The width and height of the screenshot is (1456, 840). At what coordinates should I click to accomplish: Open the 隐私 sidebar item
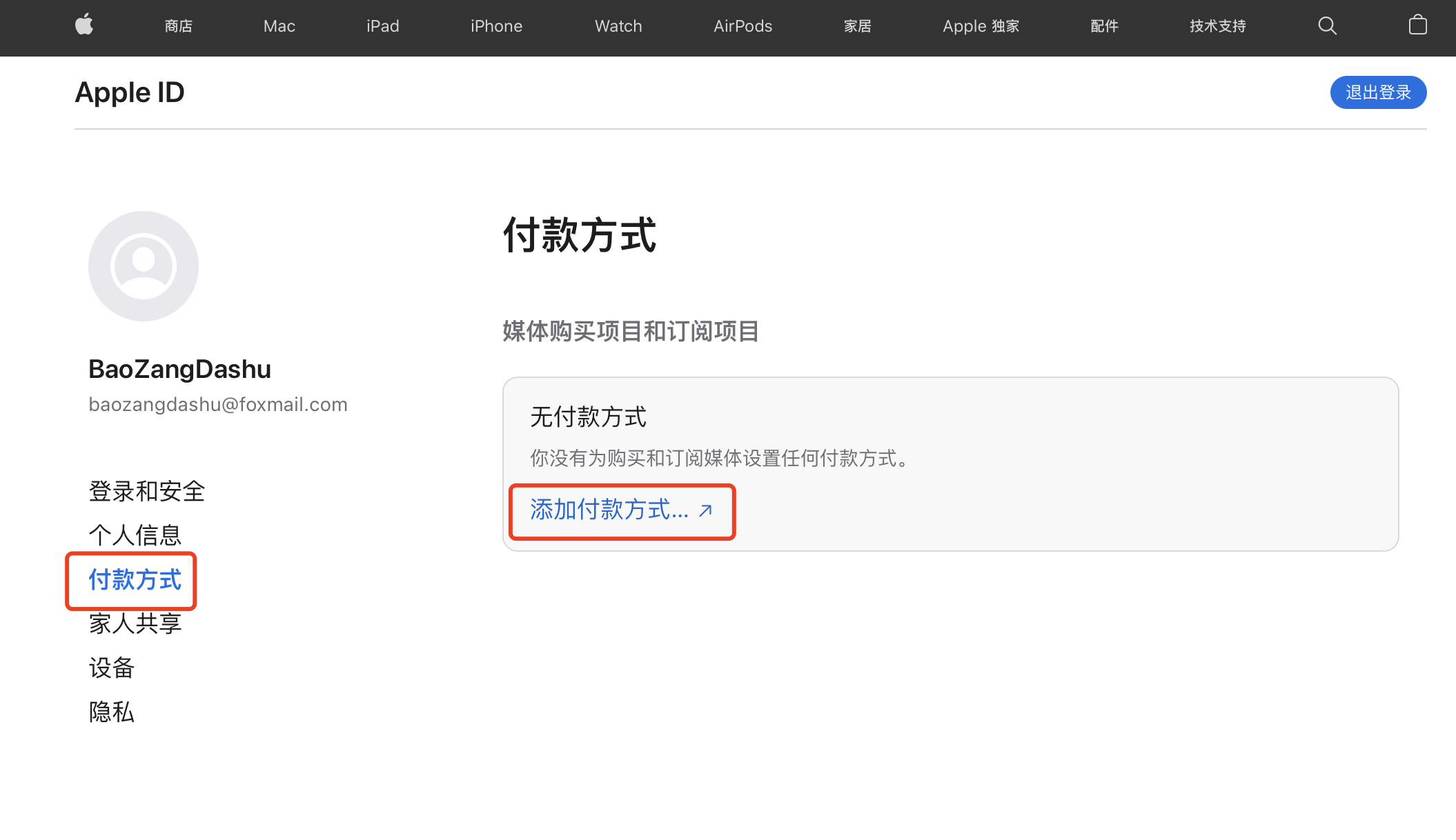(x=112, y=712)
